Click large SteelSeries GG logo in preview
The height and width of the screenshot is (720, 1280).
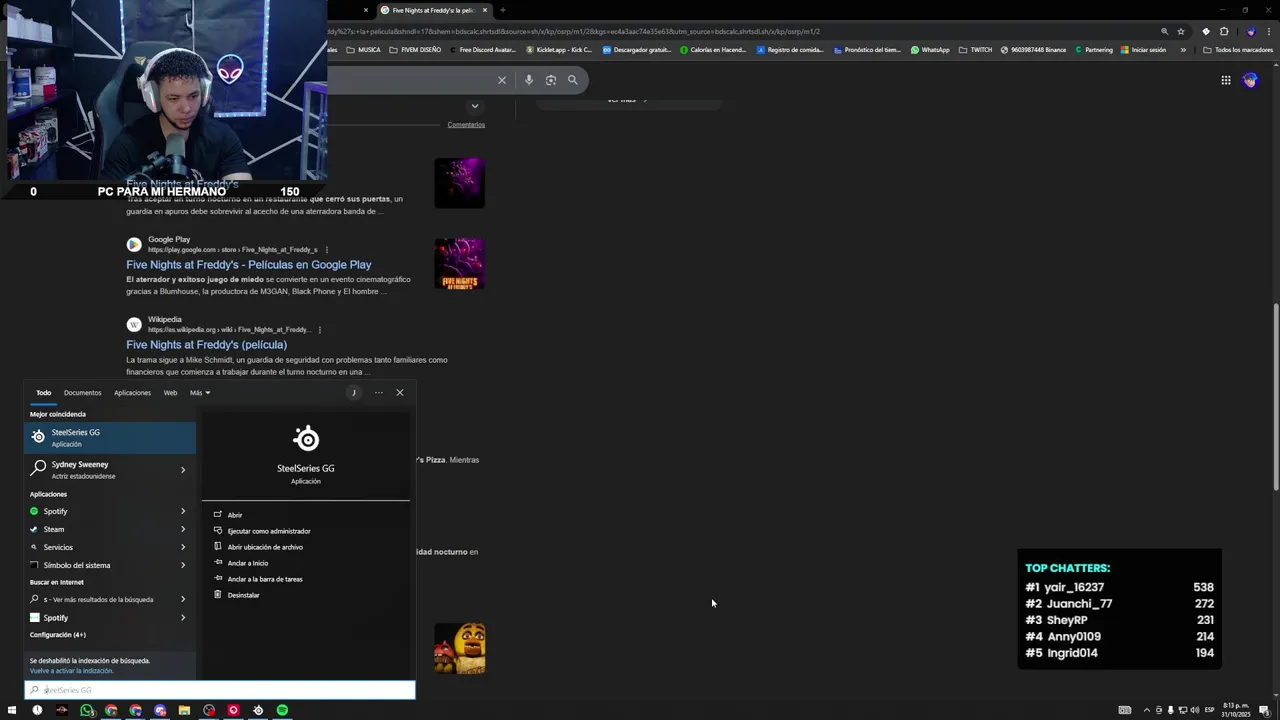pos(306,438)
